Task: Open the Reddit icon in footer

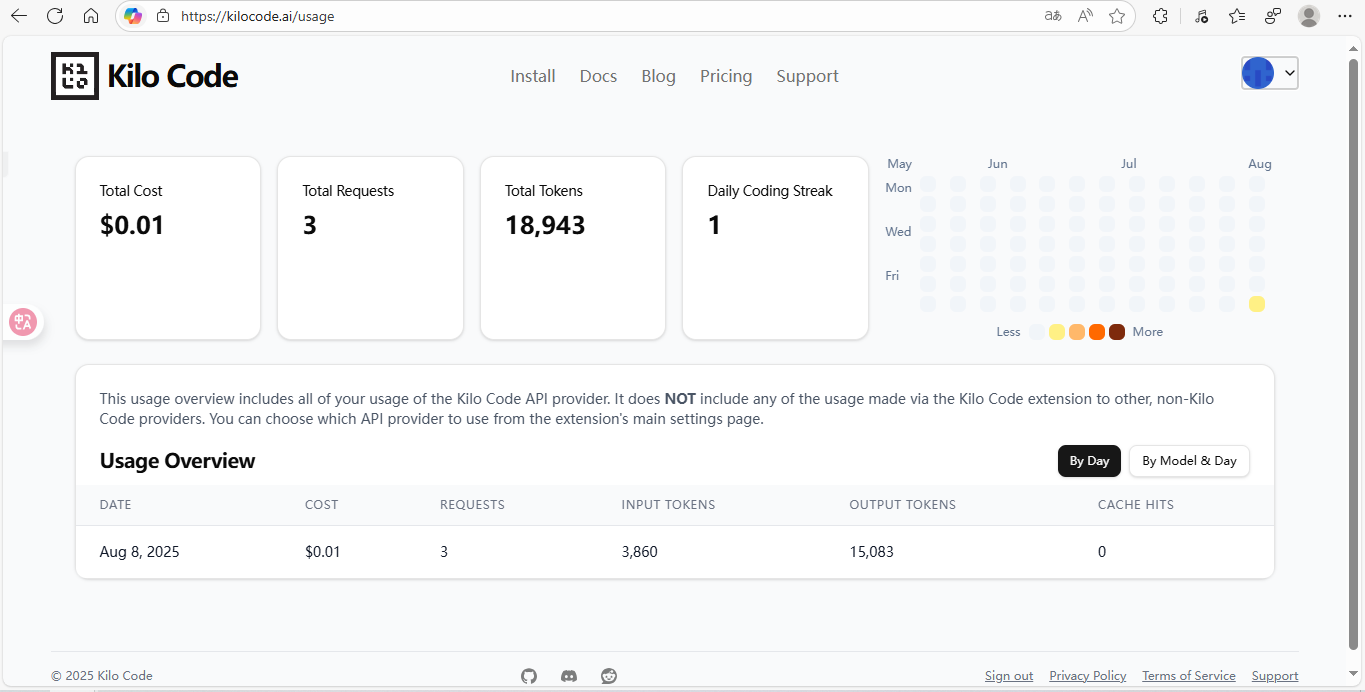Action: point(609,676)
